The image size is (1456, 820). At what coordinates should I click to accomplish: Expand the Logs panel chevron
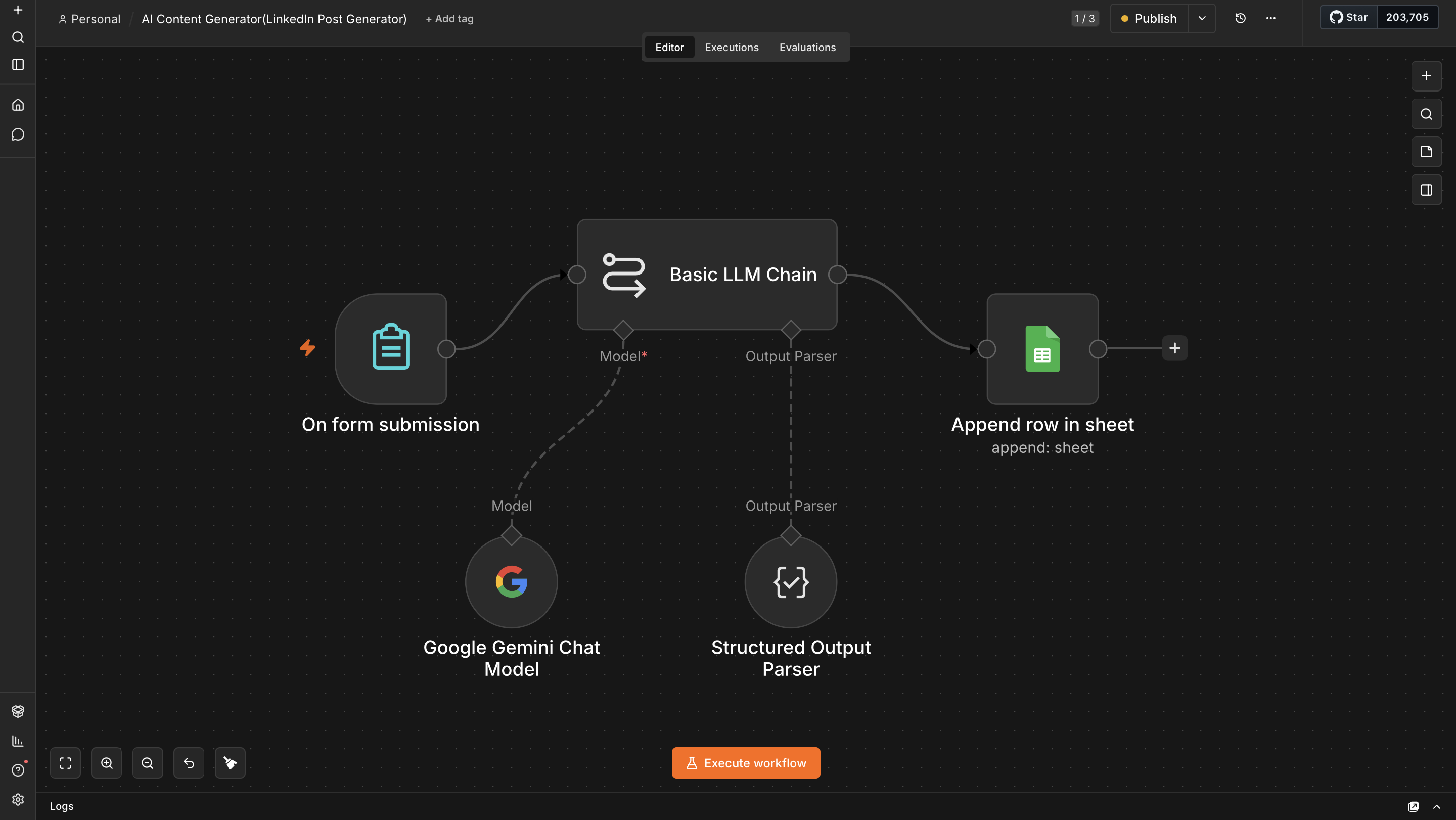click(x=1436, y=806)
